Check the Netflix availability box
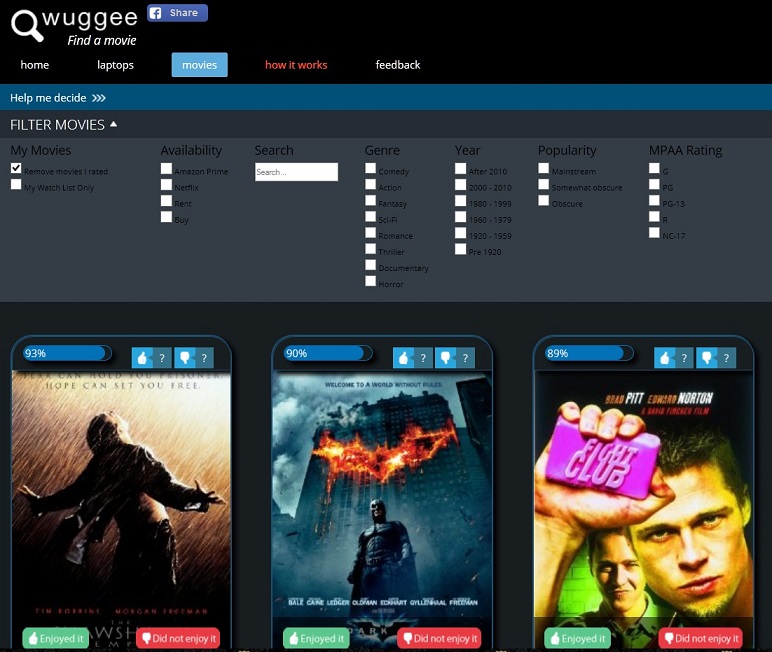 [x=166, y=185]
